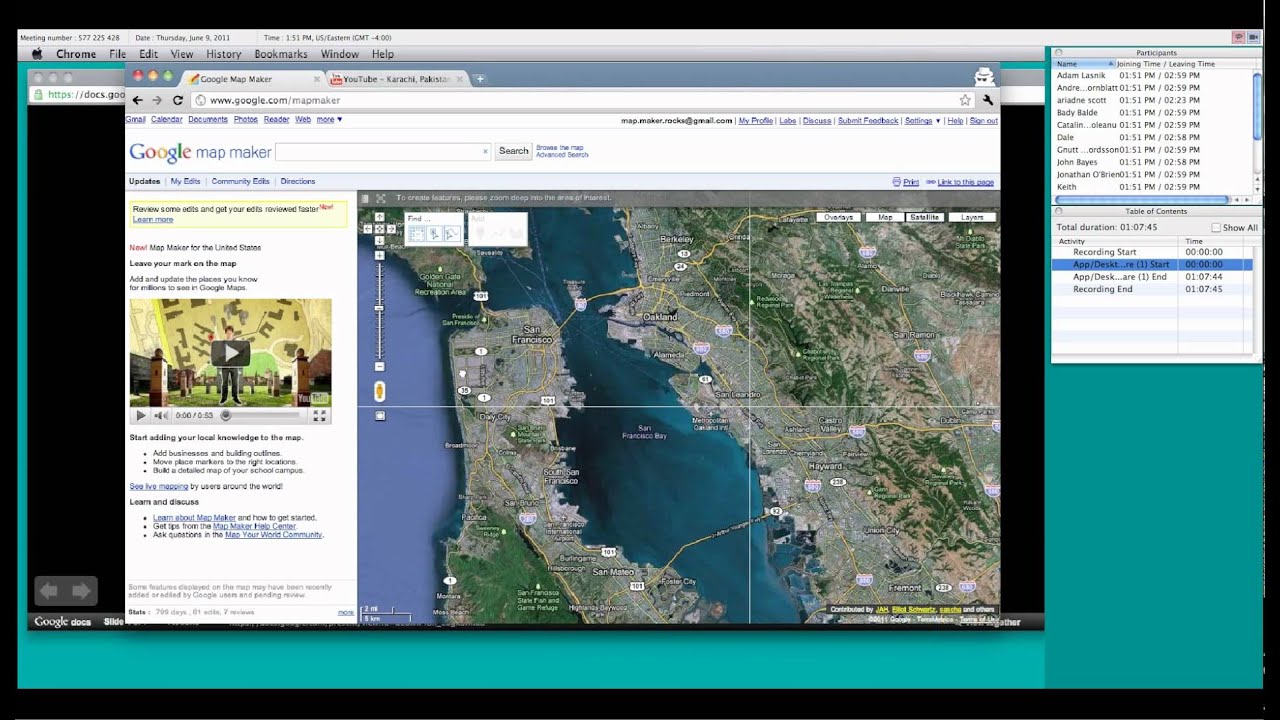This screenshot has width=1280, height=720.
Task: Open the History menu
Action: 223,54
